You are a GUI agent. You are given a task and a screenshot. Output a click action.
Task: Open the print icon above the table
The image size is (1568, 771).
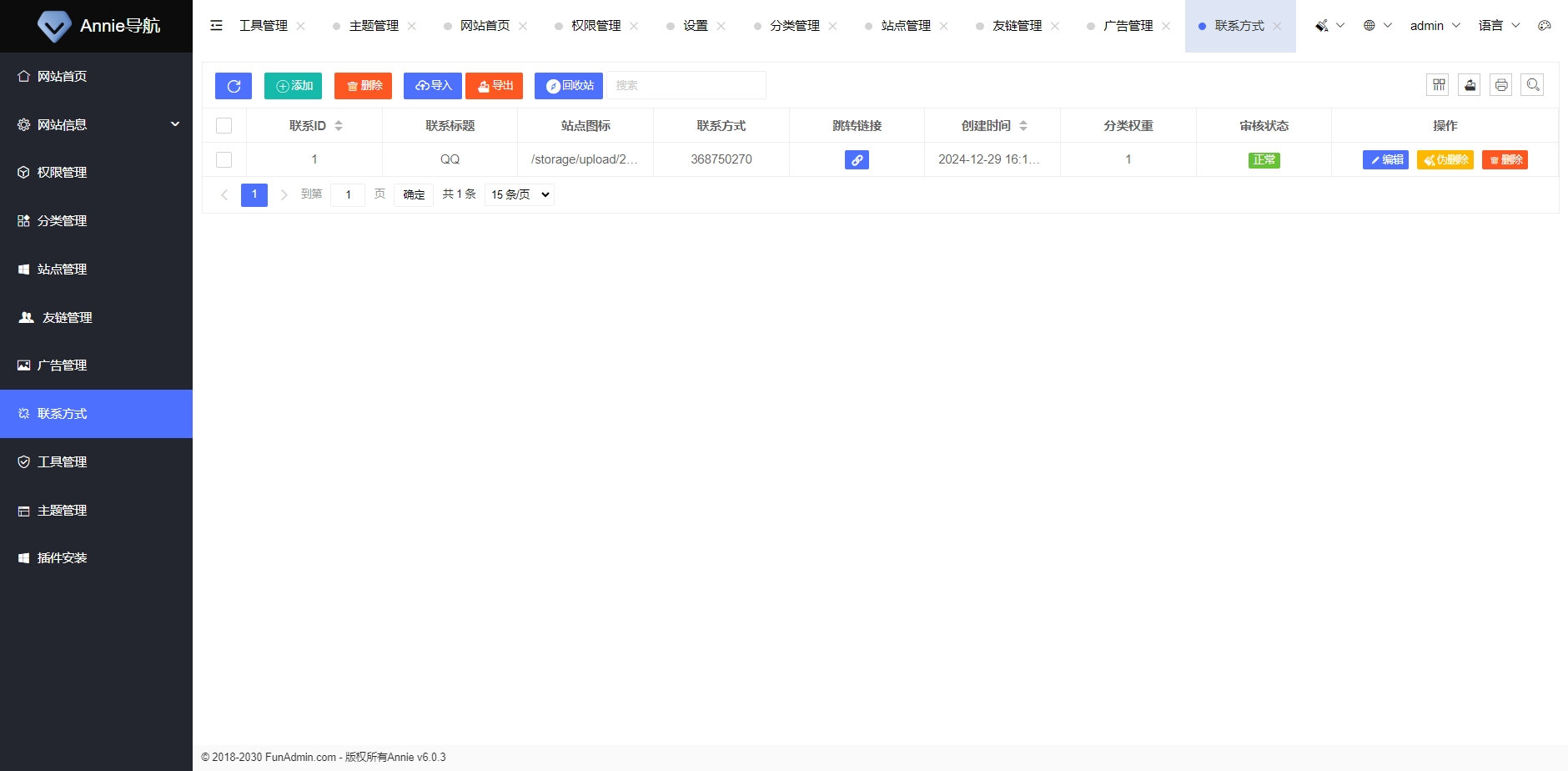[1500, 84]
